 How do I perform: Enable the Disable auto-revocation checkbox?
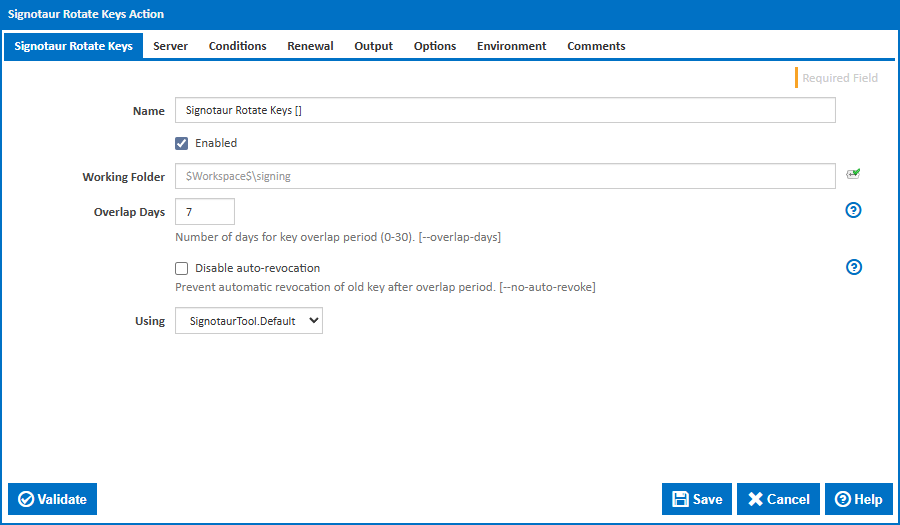click(182, 268)
